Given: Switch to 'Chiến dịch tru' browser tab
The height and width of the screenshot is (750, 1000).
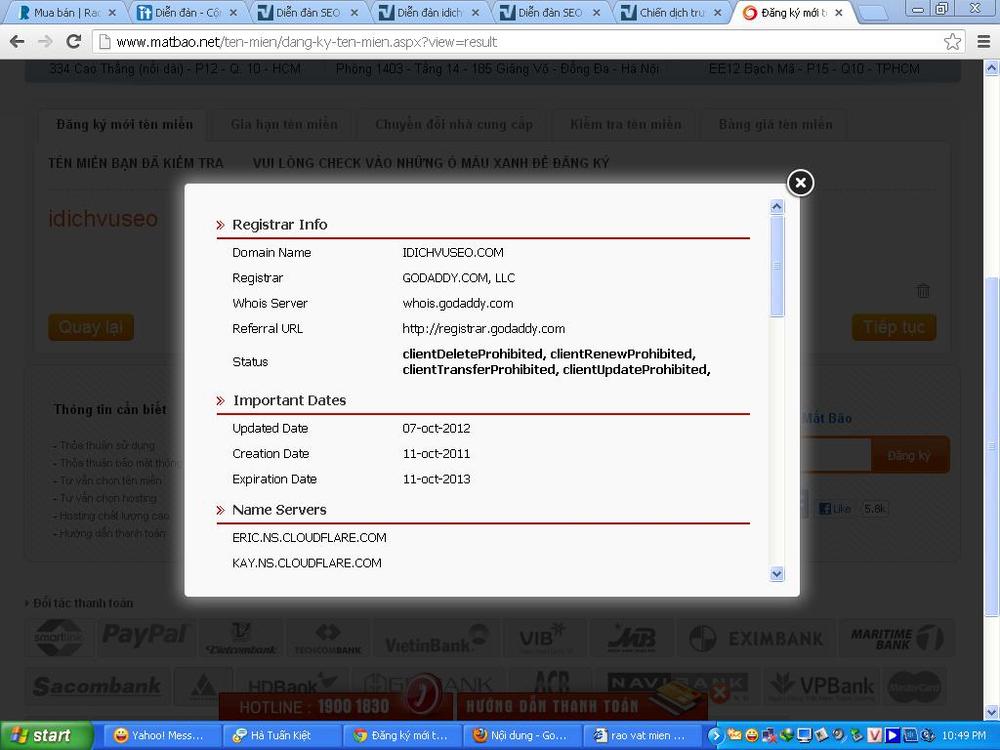Looking at the screenshot, I should tap(672, 12).
